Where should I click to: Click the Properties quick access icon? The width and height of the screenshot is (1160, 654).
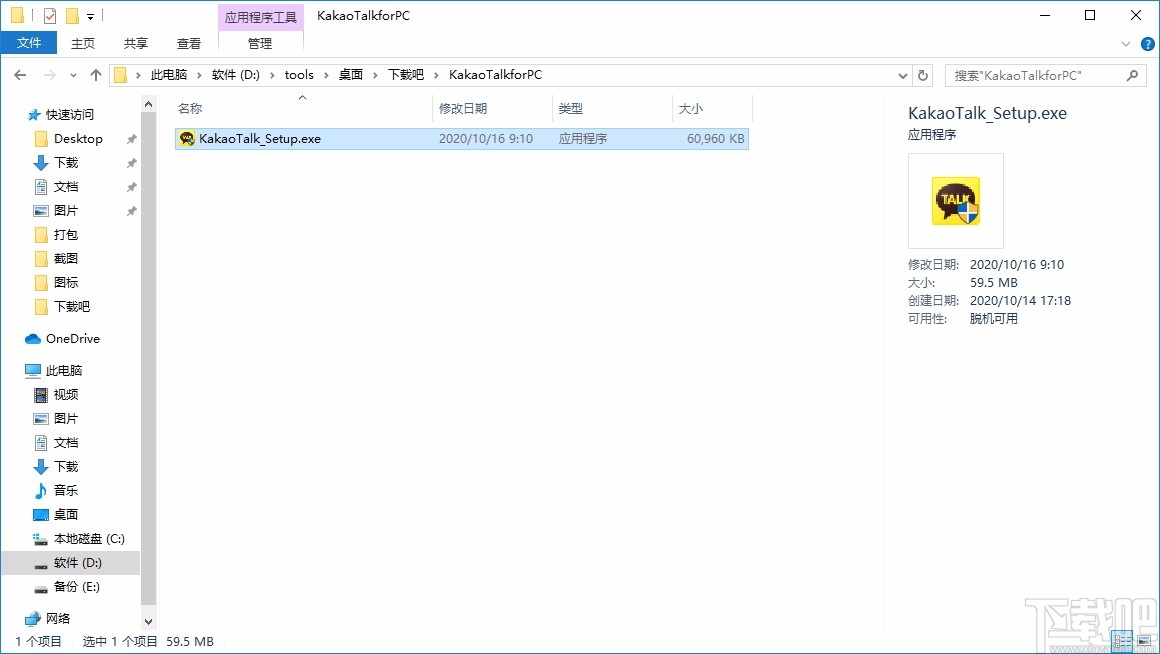[50, 16]
